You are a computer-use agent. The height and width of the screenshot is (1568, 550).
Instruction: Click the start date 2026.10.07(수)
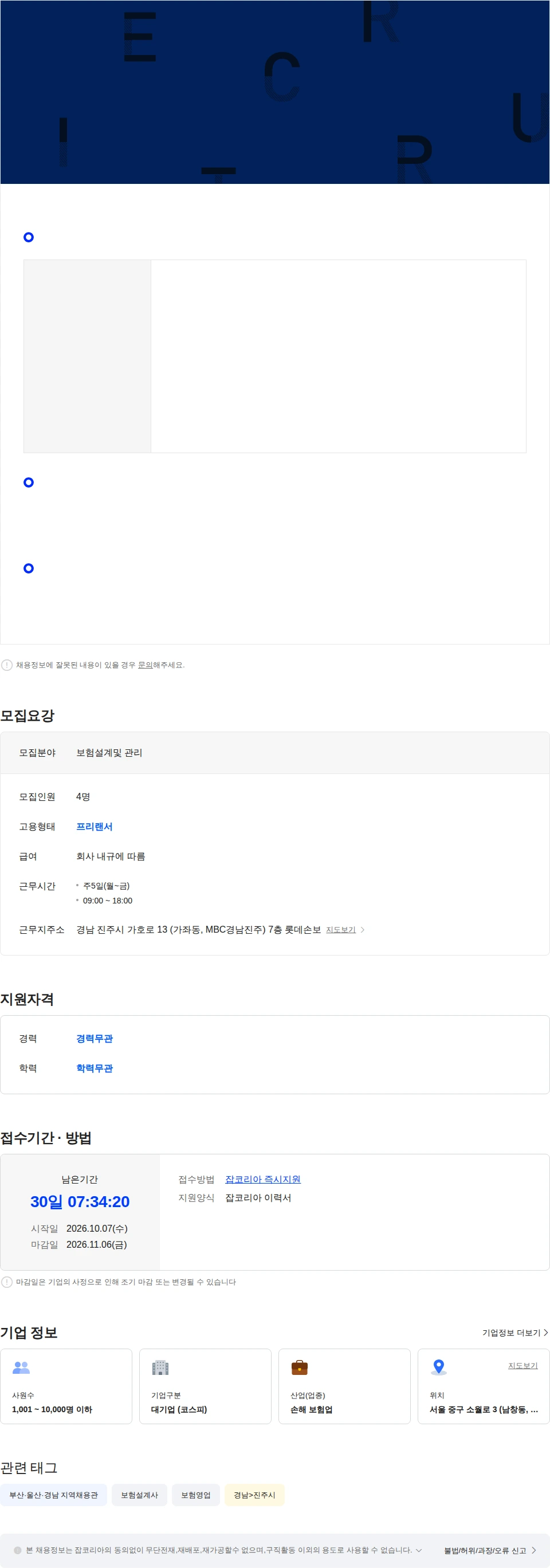97,1228
